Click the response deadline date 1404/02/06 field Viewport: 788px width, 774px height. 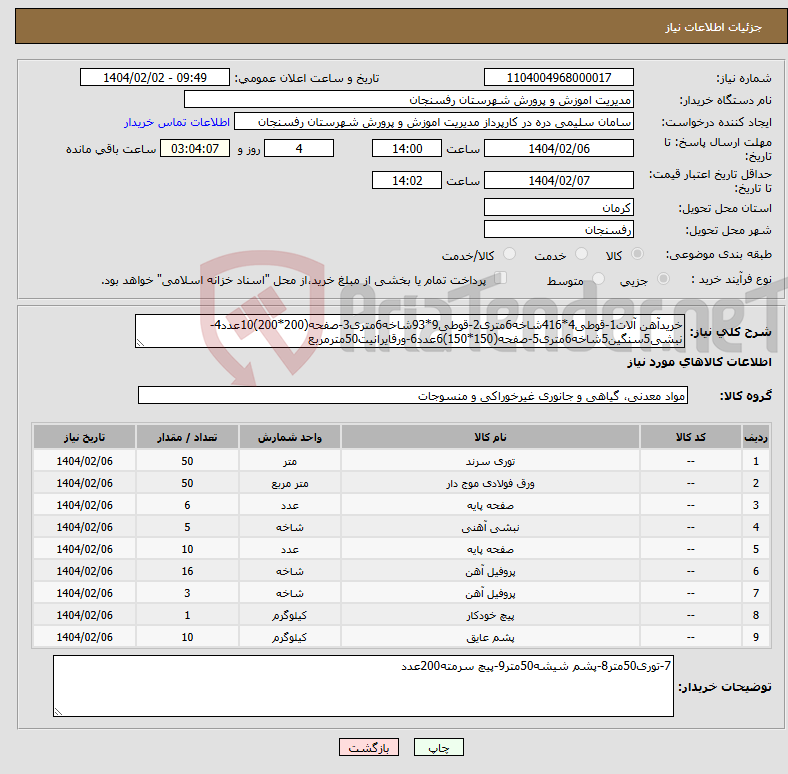(558, 148)
